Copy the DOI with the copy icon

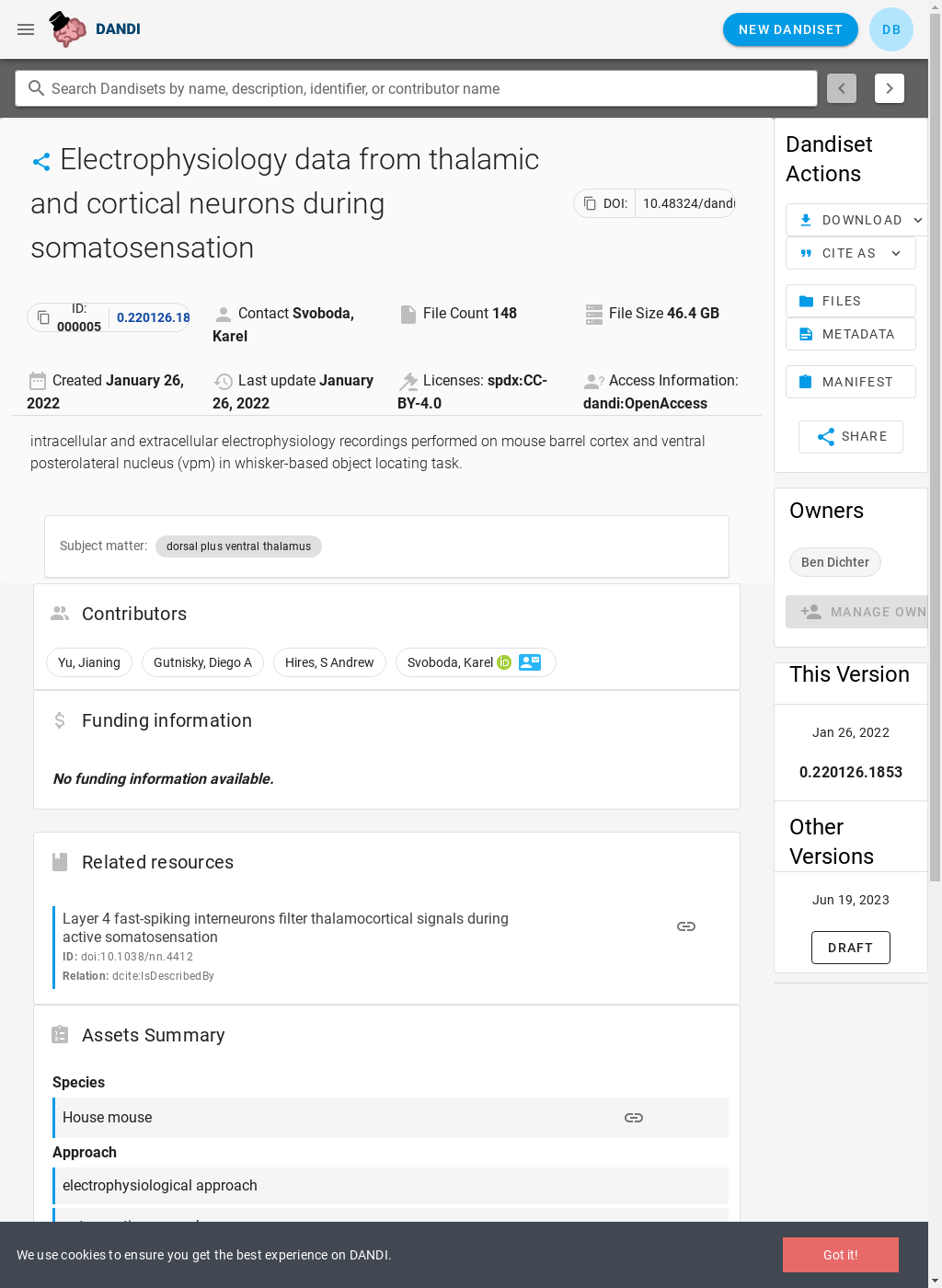(590, 203)
